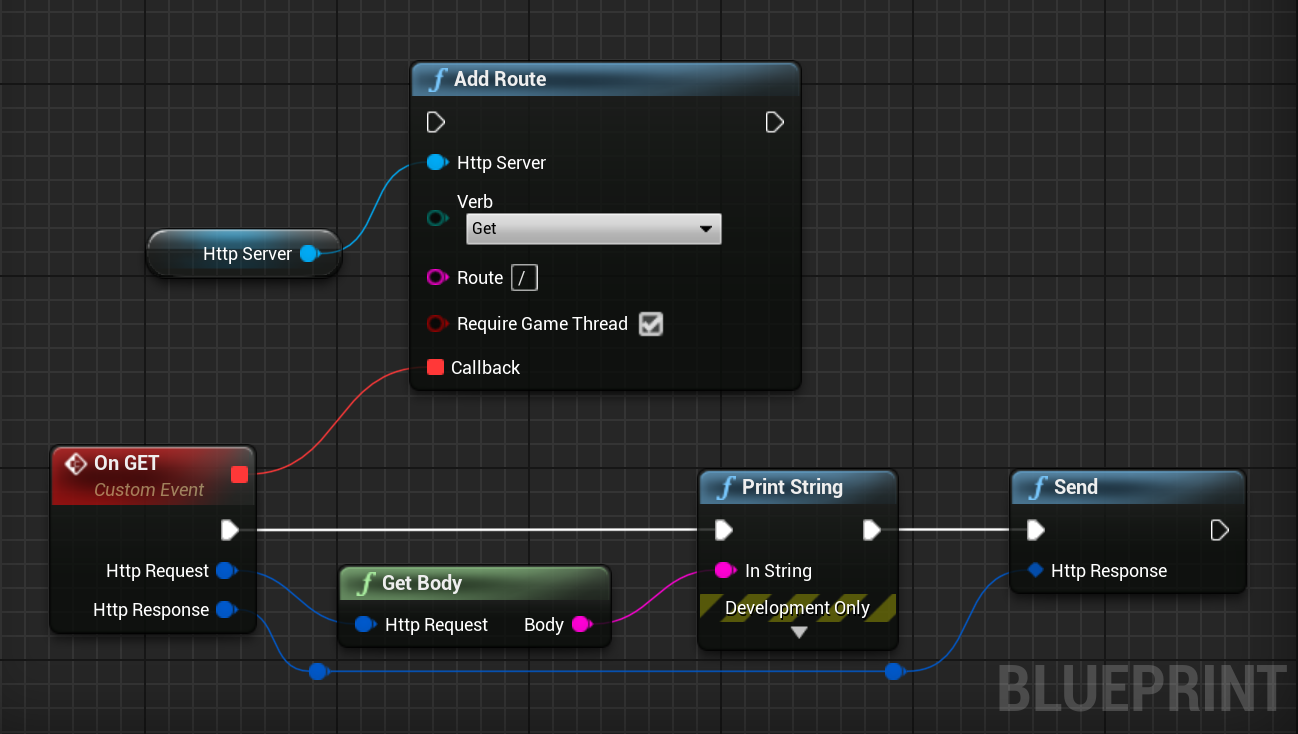Screen dimensions: 1298x734
Task: Click the Print String In String pin
Action: pos(726,571)
